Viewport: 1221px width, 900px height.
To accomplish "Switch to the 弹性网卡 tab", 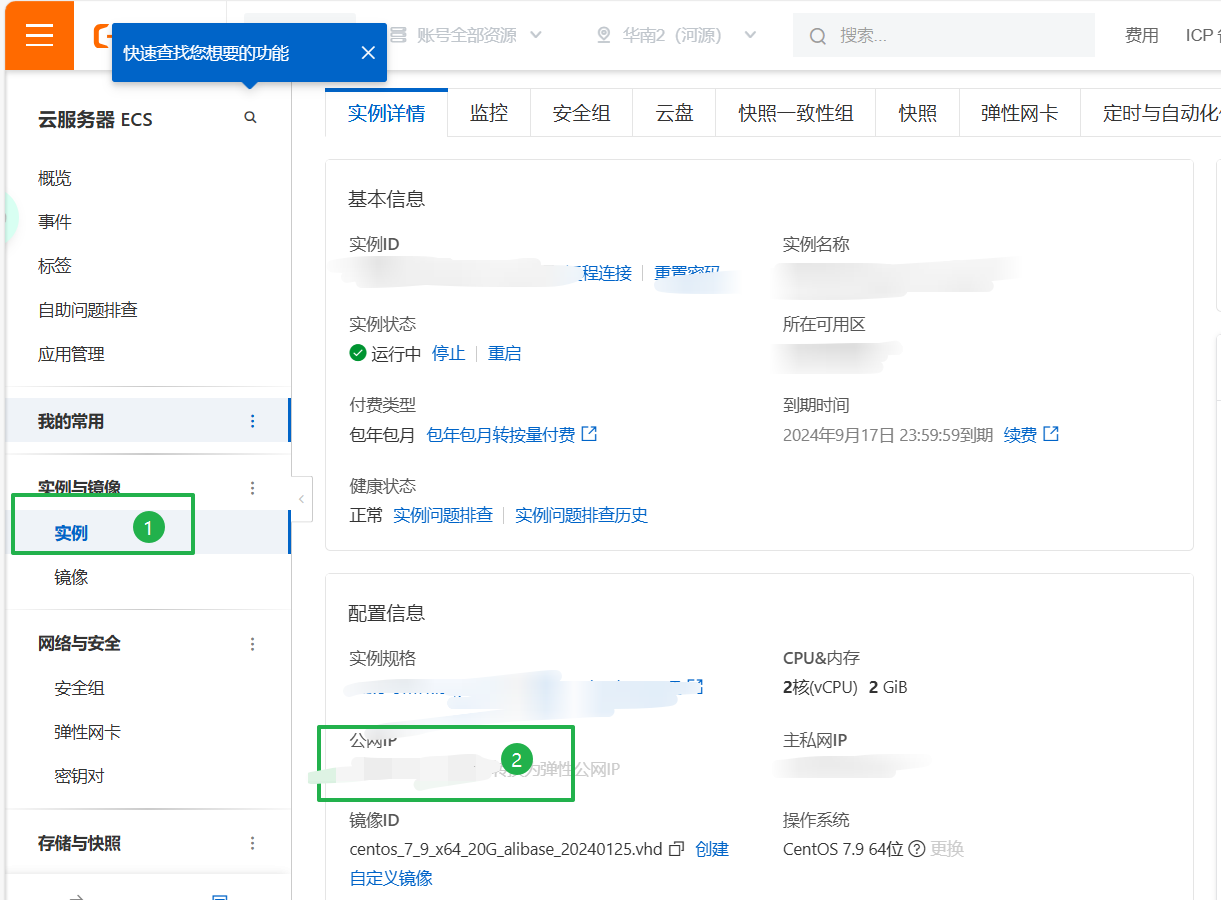I will point(1019,113).
